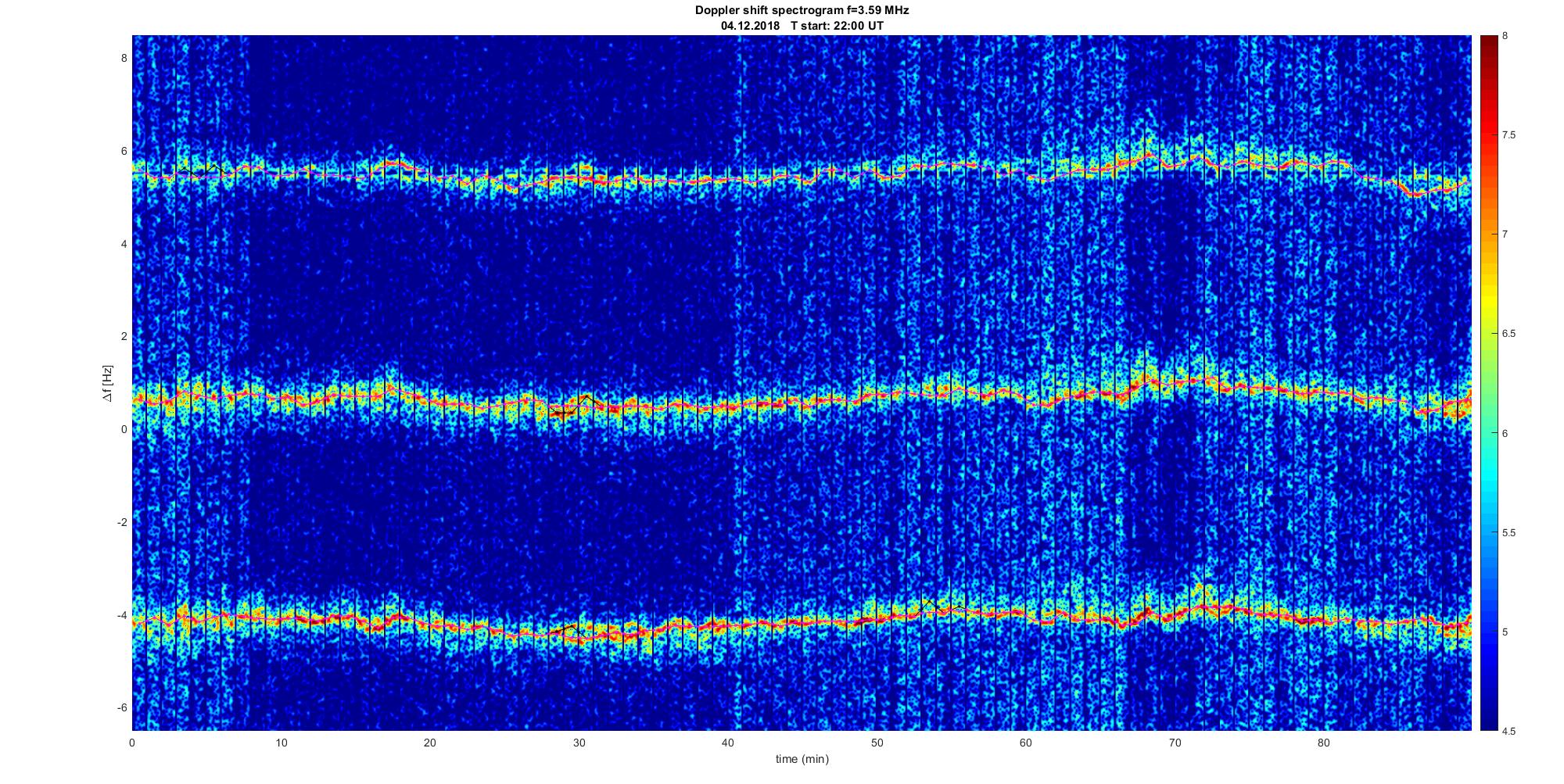
Task: Click the x-axis tick label '10'
Action: (x=282, y=743)
